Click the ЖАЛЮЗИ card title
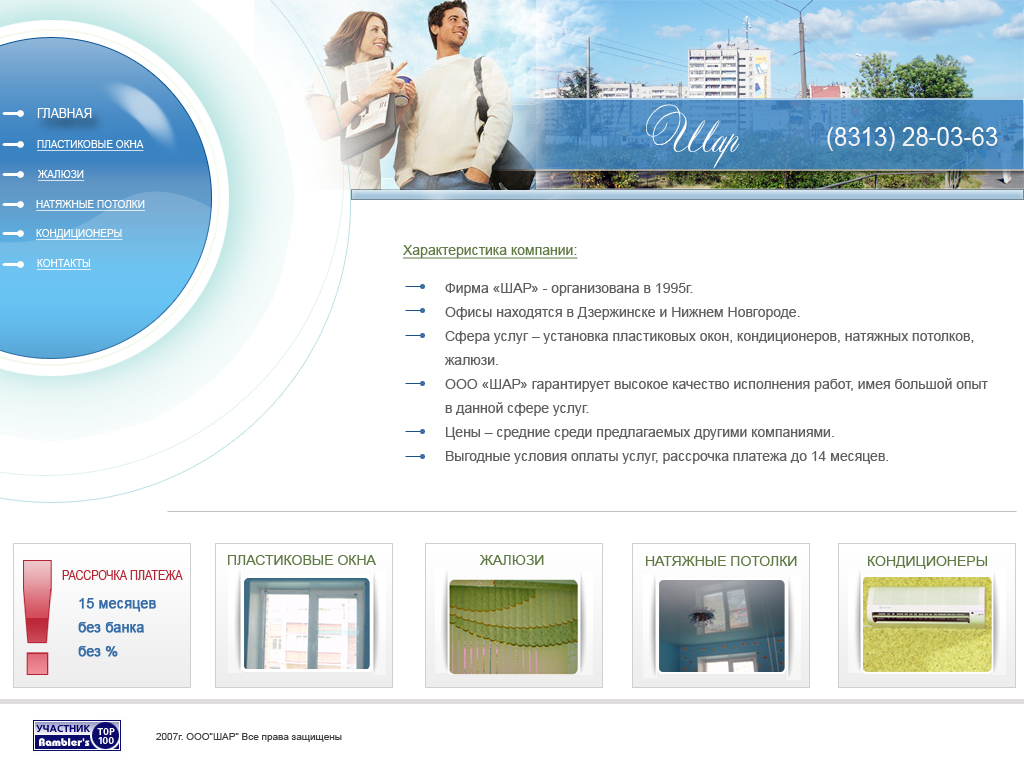This screenshot has width=1024, height=768. [512, 560]
